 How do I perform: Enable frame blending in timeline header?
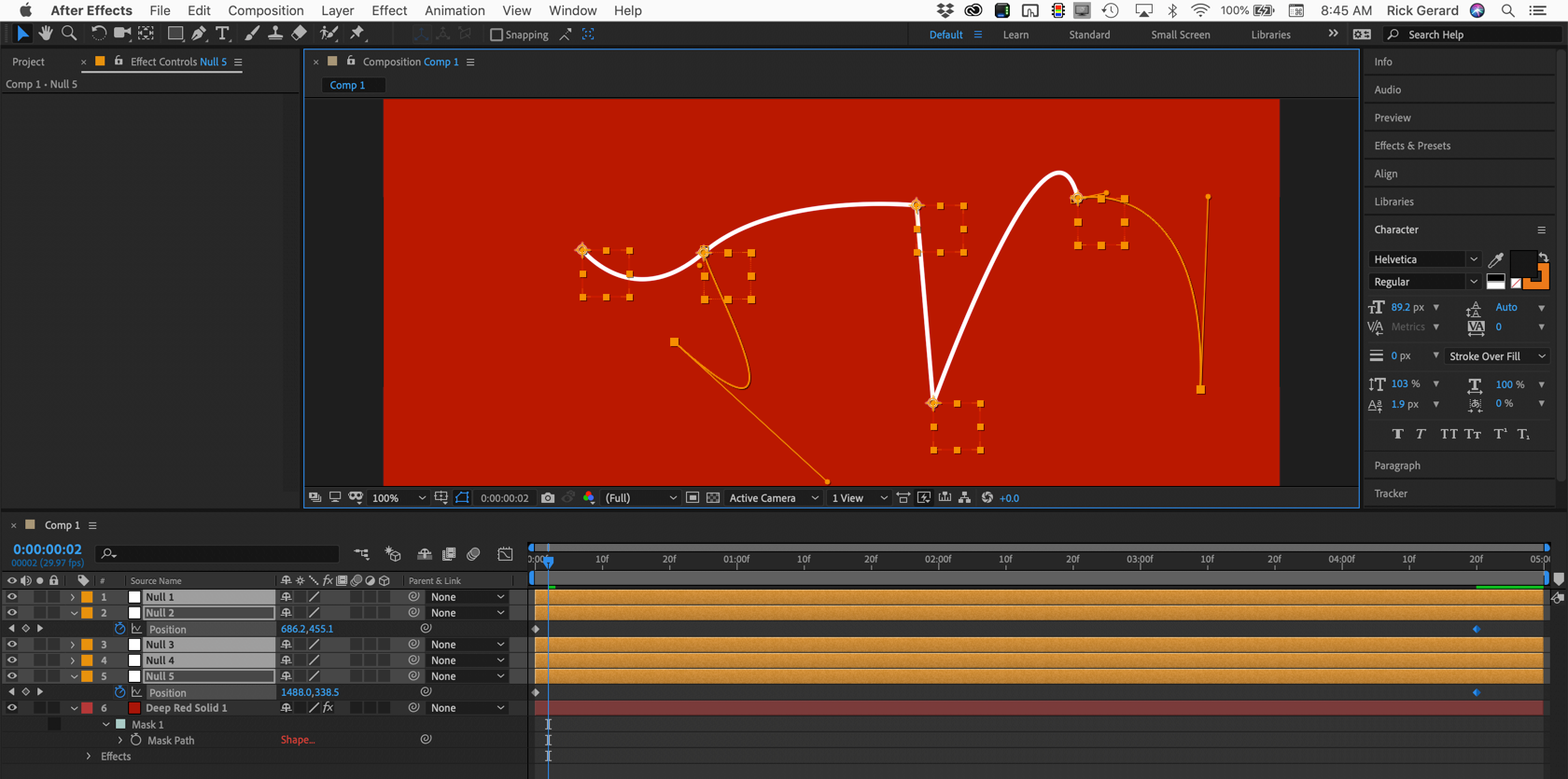point(449,554)
